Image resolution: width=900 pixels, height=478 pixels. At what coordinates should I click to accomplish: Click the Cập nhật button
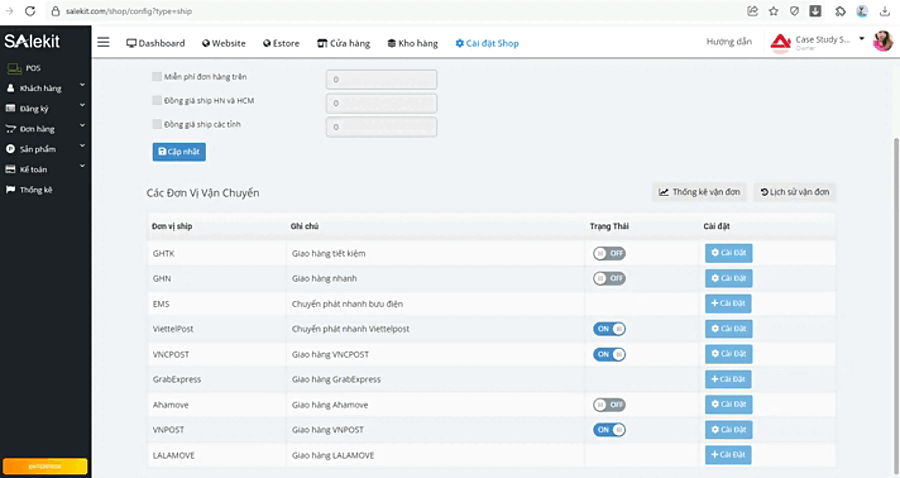pyautogui.click(x=179, y=151)
